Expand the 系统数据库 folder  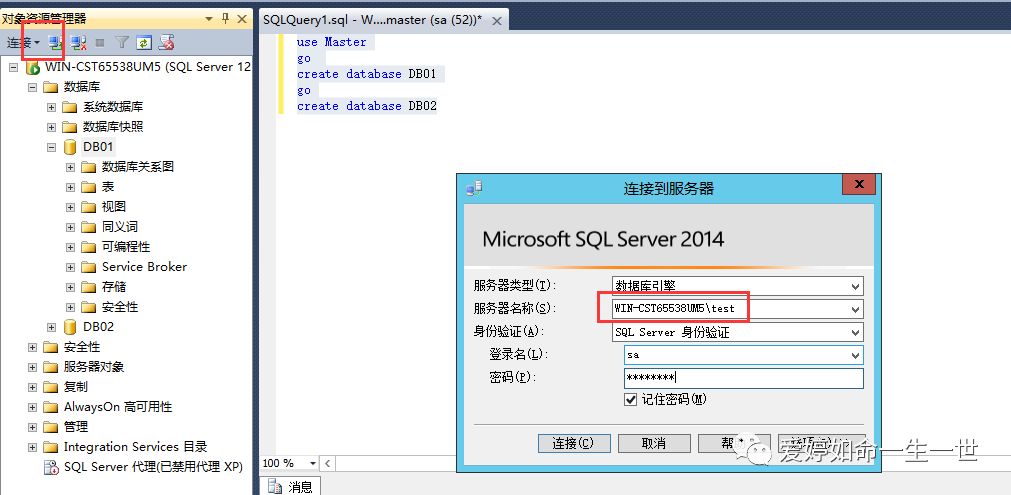pos(52,107)
